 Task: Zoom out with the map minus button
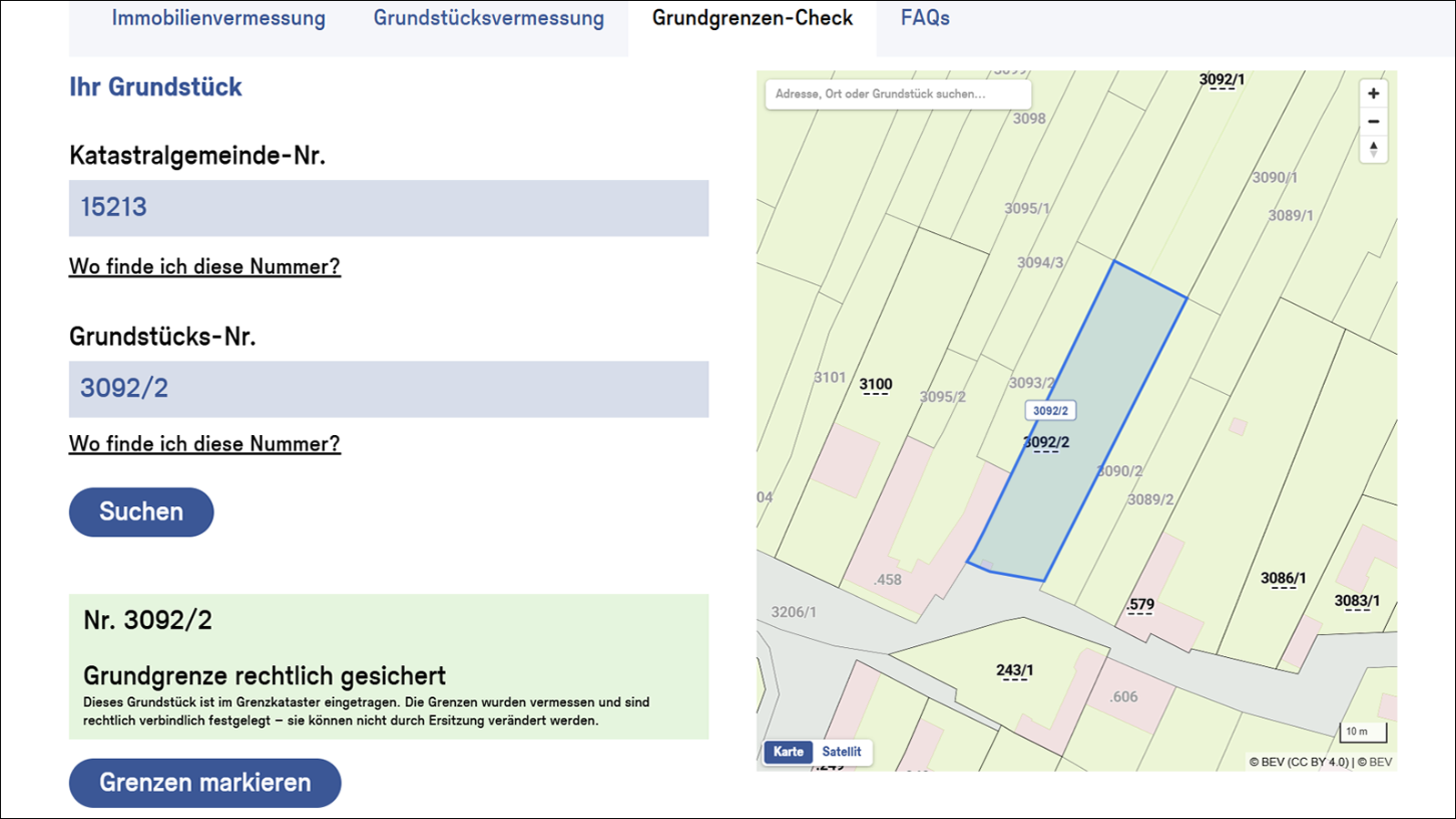(x=1373, y=121)
